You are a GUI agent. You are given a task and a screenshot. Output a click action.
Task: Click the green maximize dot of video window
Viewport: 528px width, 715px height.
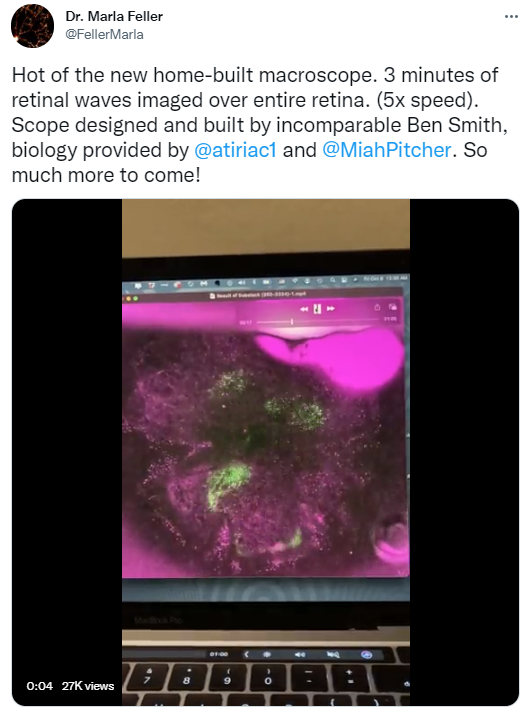[136, 298]
